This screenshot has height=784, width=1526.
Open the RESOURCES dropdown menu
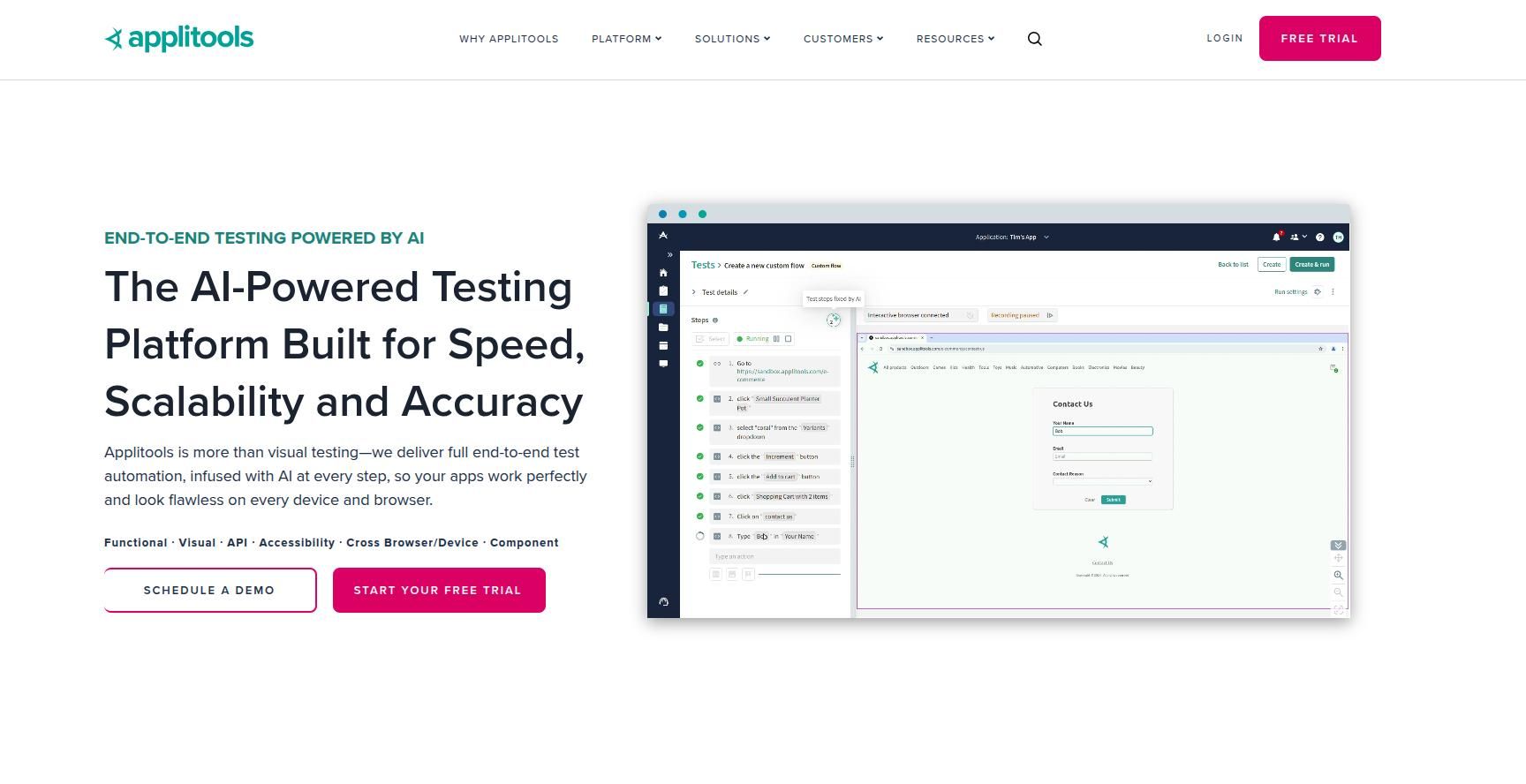955,39
